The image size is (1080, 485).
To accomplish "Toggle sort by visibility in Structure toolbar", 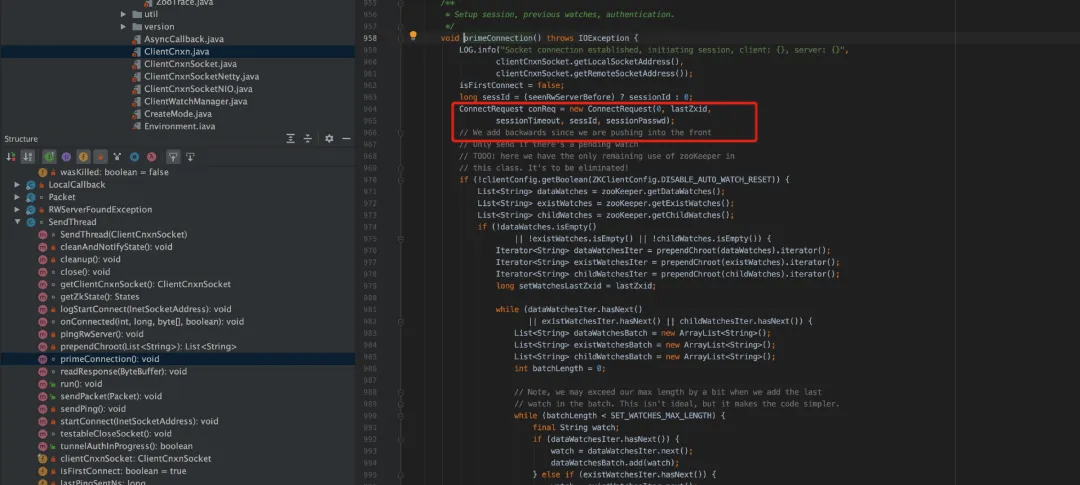I will point(11,157).
